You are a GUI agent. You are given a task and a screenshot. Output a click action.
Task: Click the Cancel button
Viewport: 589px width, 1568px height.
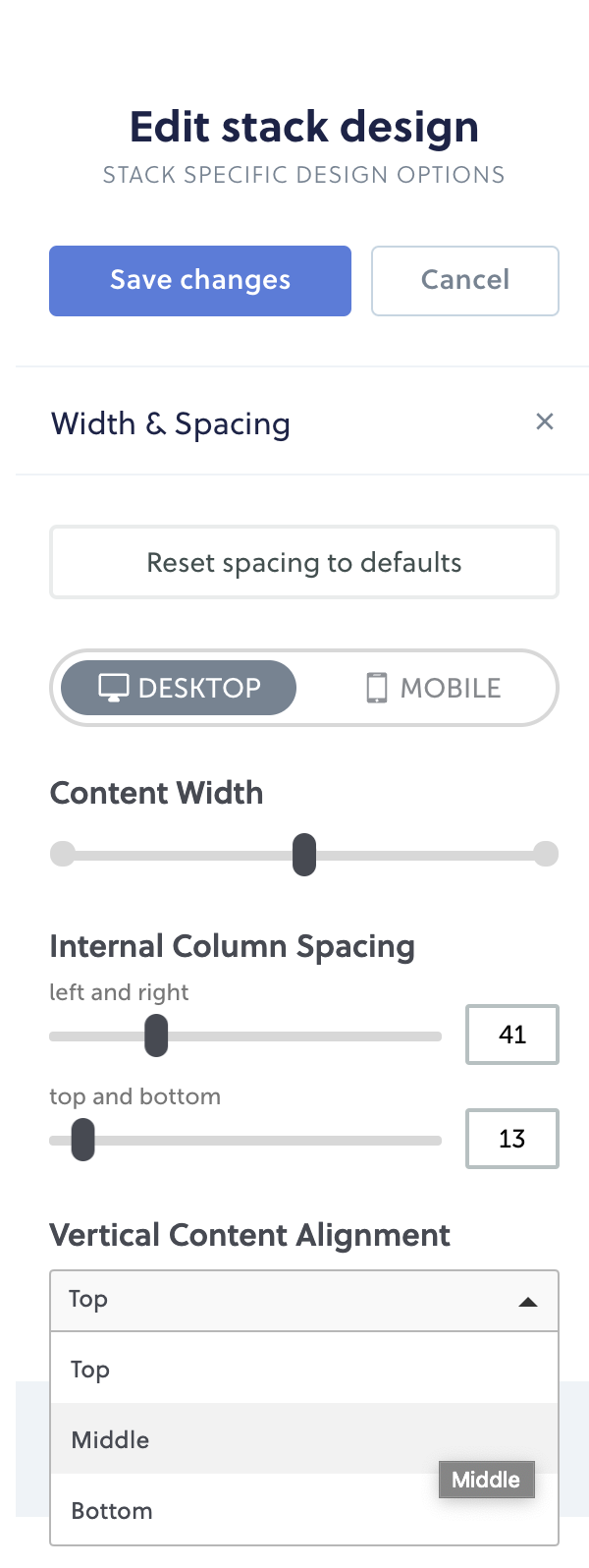465,281
